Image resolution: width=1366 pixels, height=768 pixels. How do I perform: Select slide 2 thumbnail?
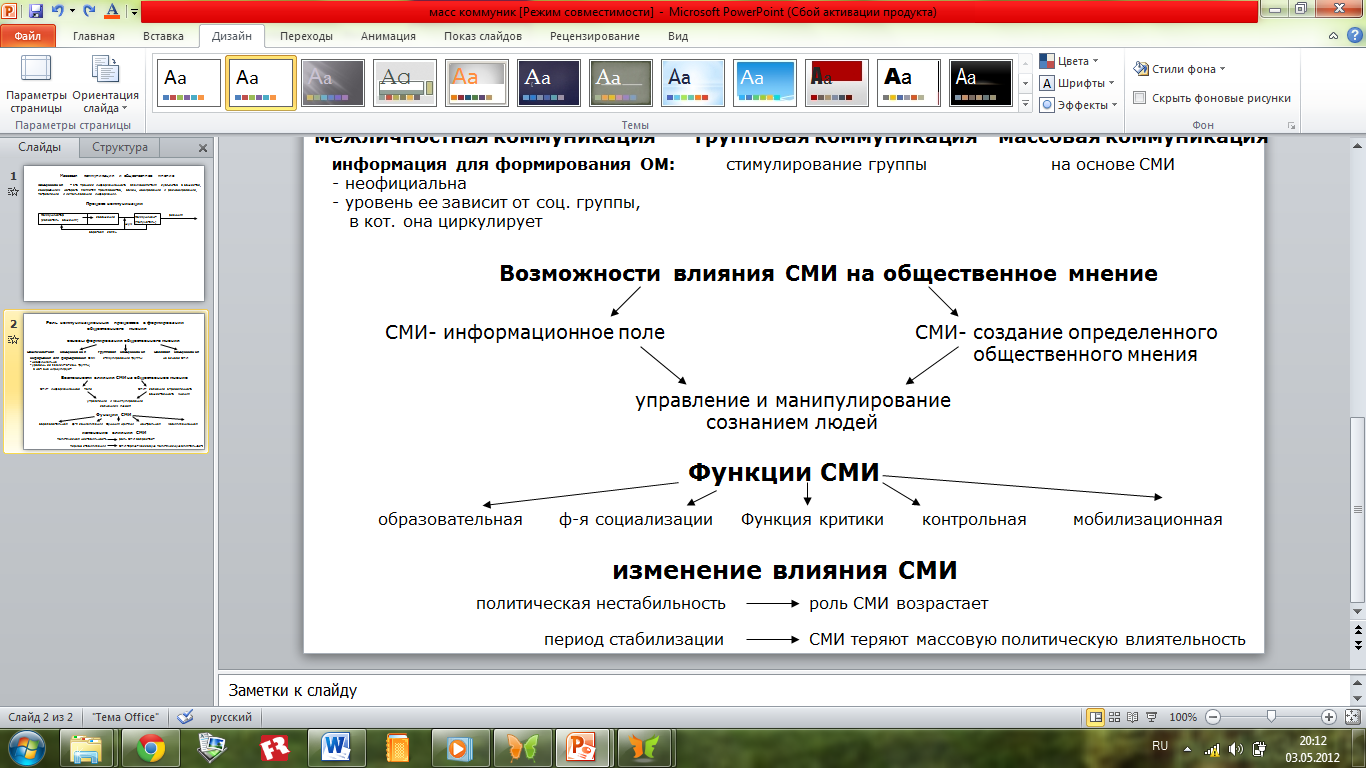tap(114, 382)
